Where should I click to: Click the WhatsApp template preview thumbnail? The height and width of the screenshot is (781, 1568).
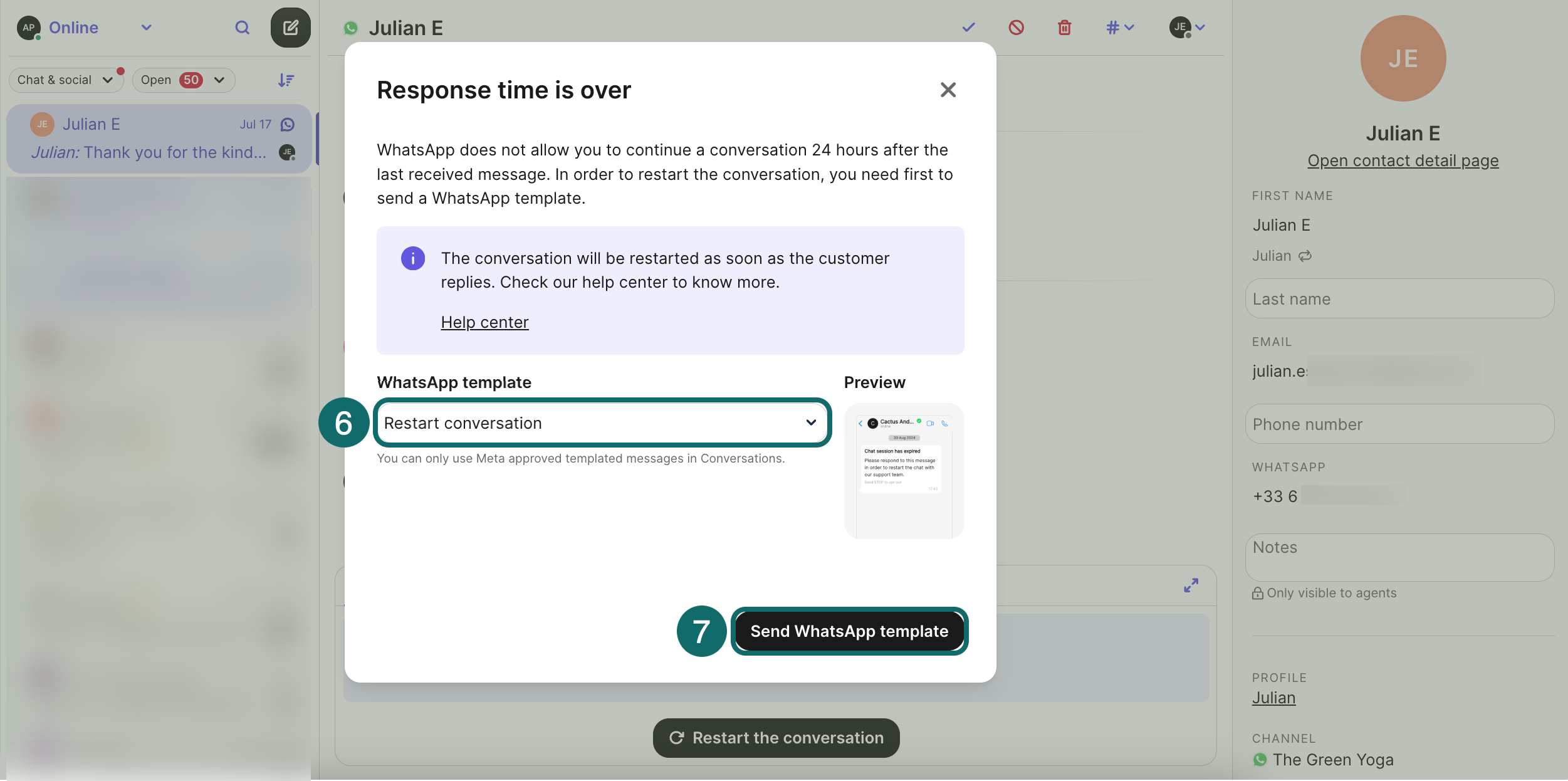pyautogui.click(x=903, y=471)
